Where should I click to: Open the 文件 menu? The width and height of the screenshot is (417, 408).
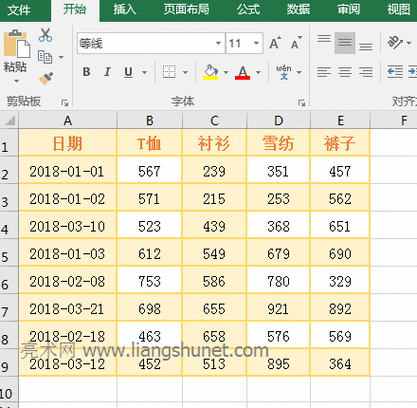coord(19,10)
